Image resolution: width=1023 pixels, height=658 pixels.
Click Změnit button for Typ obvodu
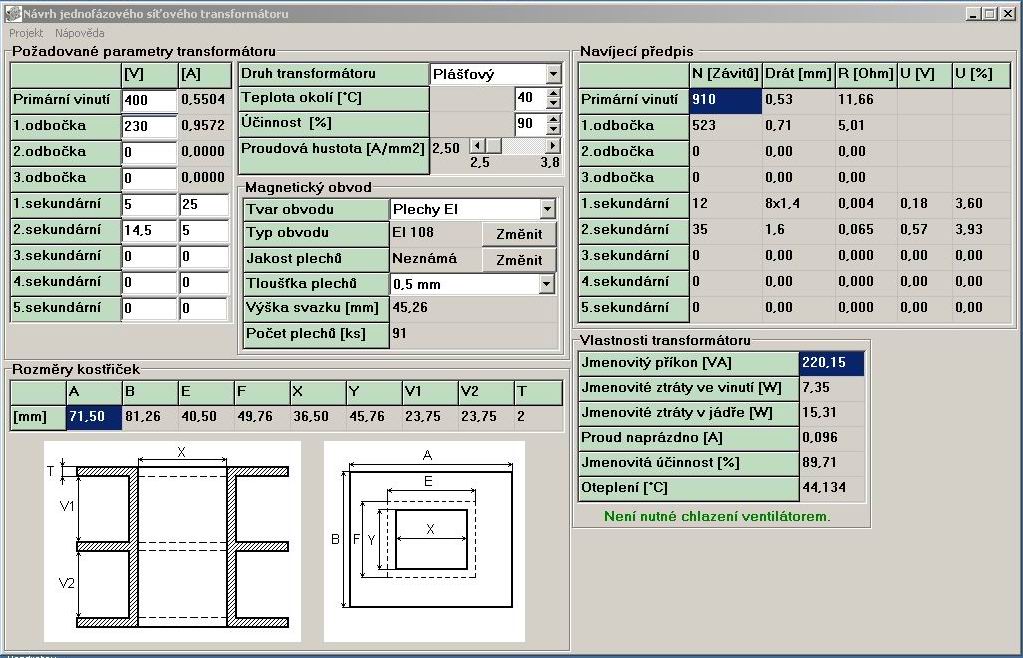click(519, 234)
